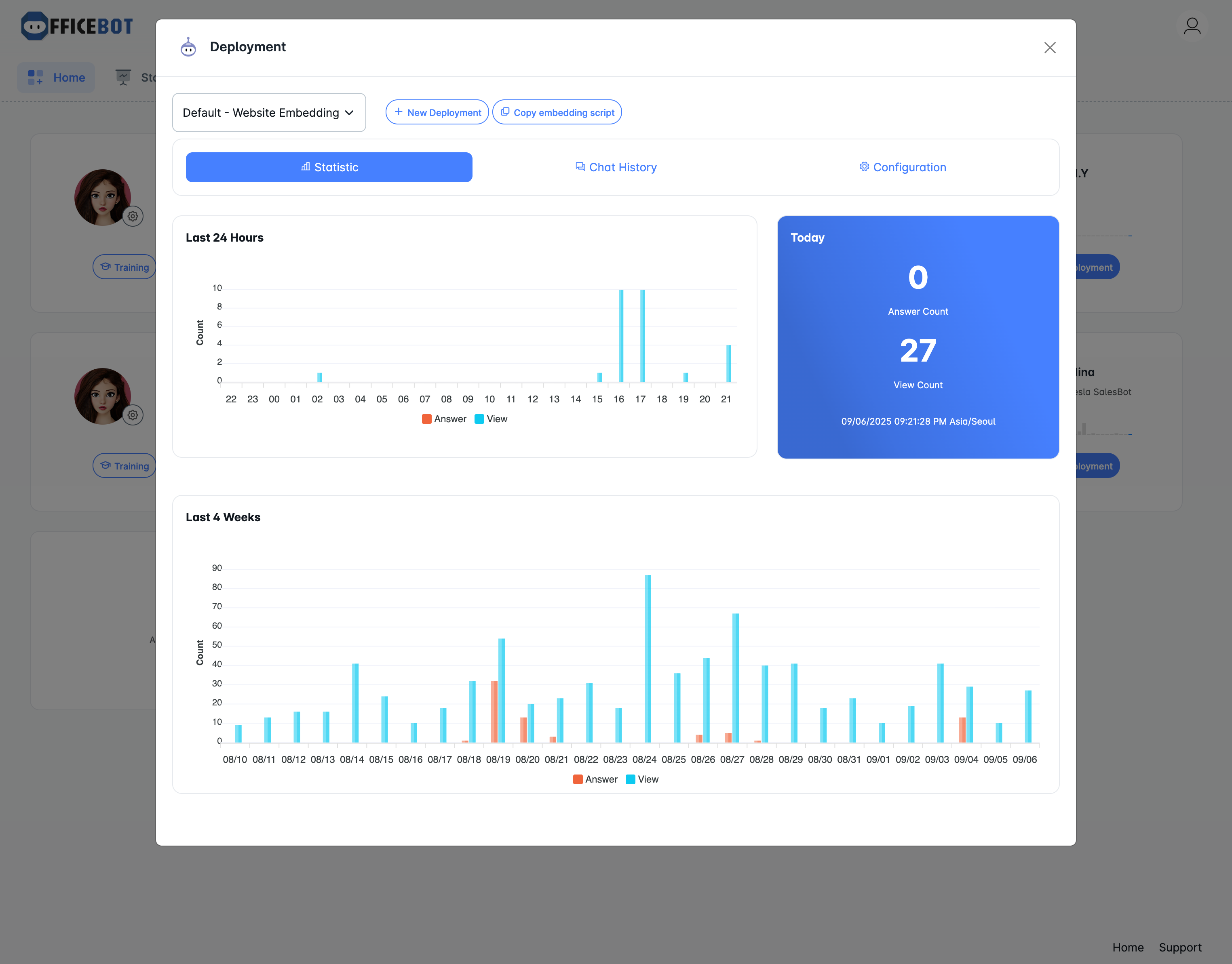Click Training button on second bot card

(x=124, y=465)
